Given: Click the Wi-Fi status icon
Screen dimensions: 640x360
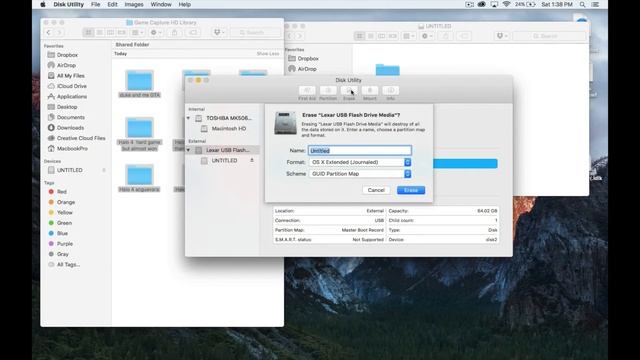Looking at the screenshot, I should coord(507,4).
